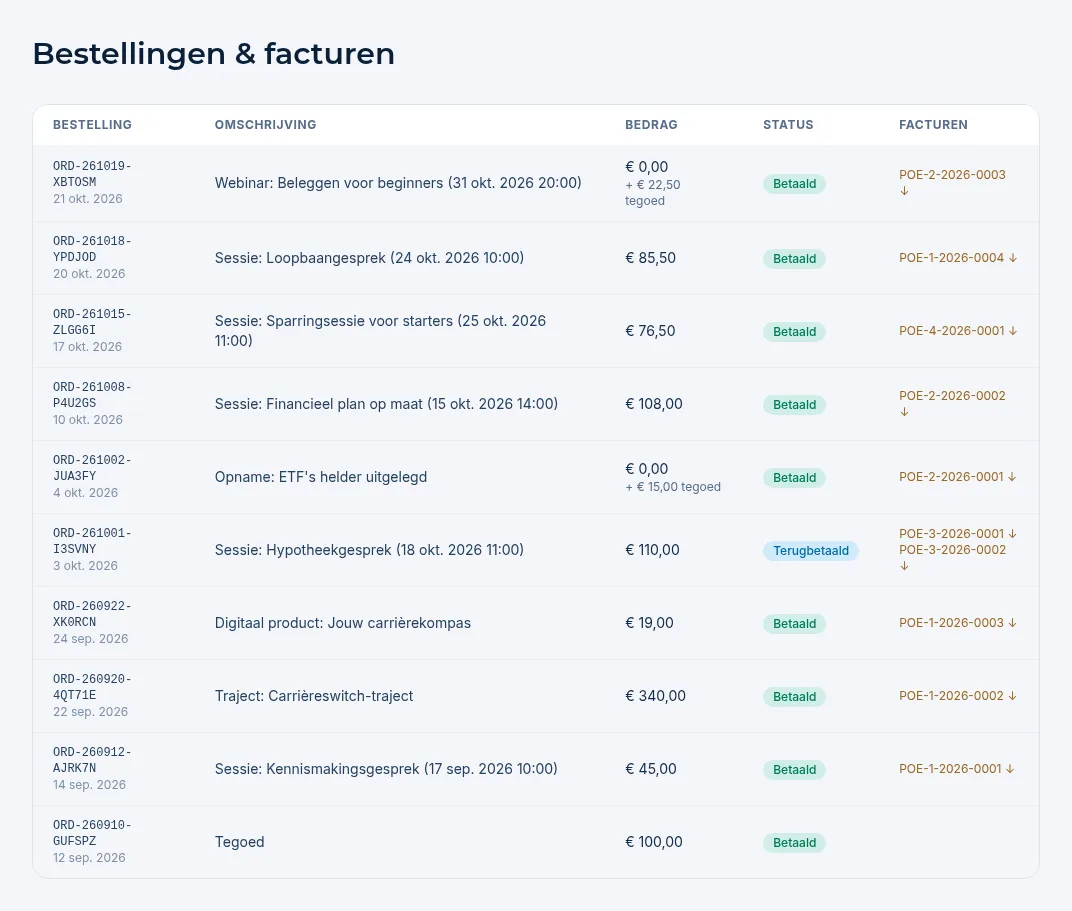
Task: Click the Bestellingen & facturen heading
Action: click(214, 54)
